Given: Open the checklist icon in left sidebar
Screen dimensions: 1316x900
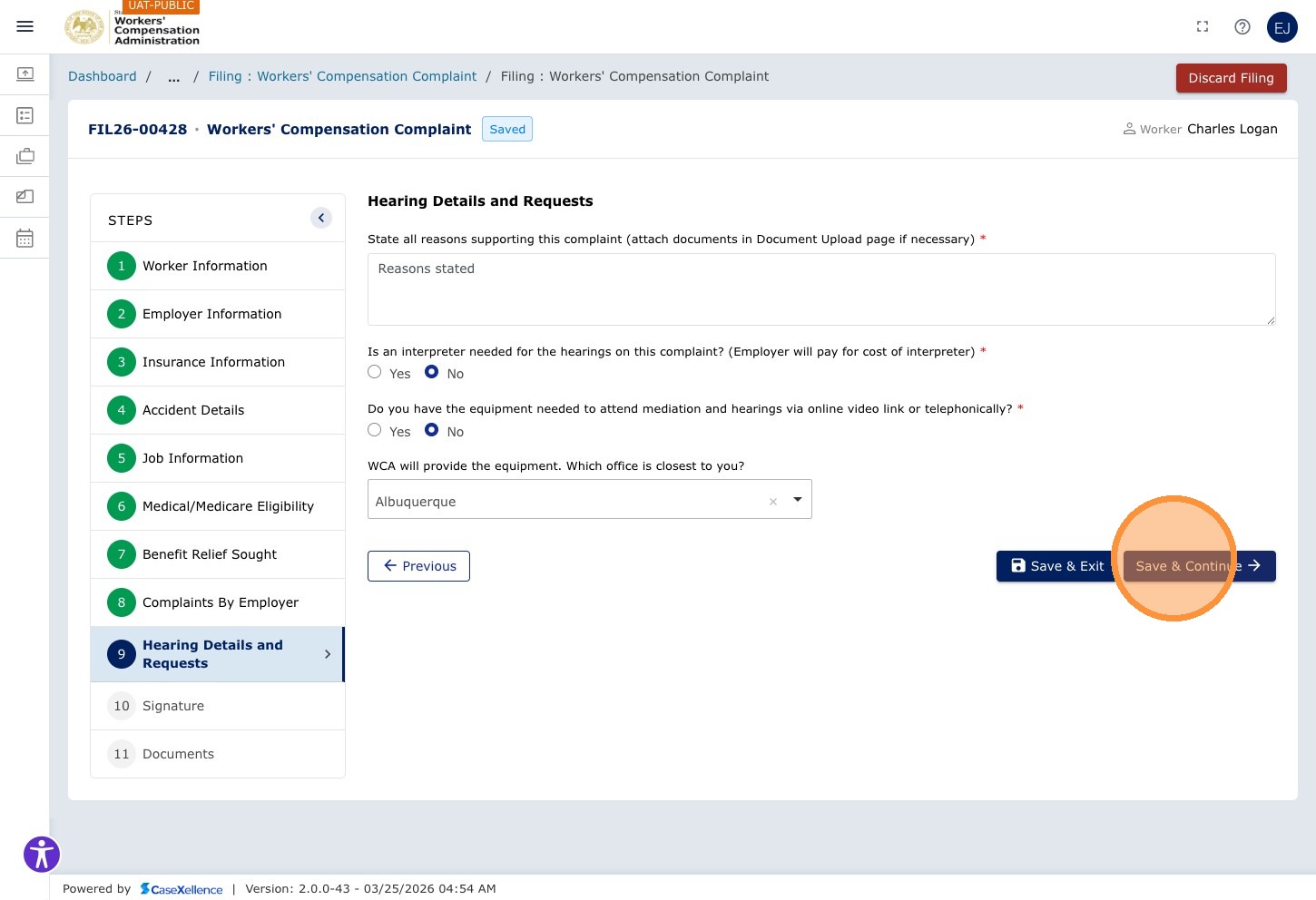Looking at the screenshot, I should 25,115.
